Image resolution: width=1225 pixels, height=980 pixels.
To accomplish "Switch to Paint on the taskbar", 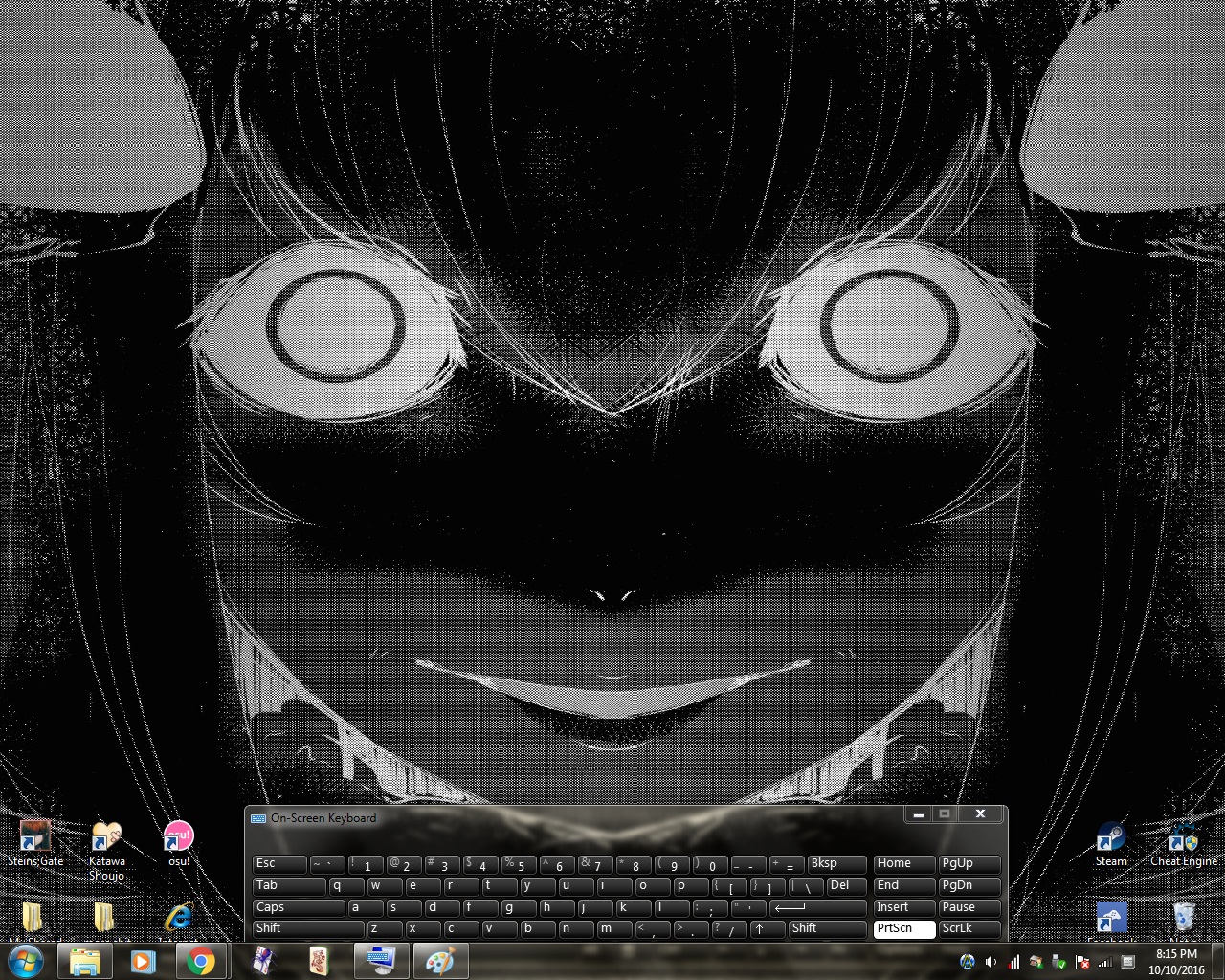I will coord(439,961).
